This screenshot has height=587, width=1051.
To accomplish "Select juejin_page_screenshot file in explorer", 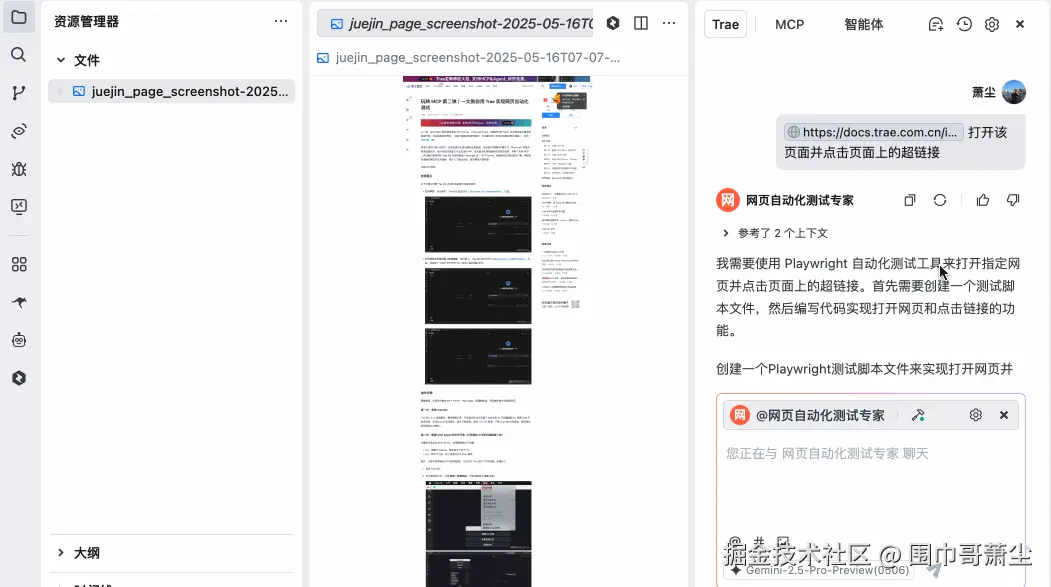I will coord(172,91).
